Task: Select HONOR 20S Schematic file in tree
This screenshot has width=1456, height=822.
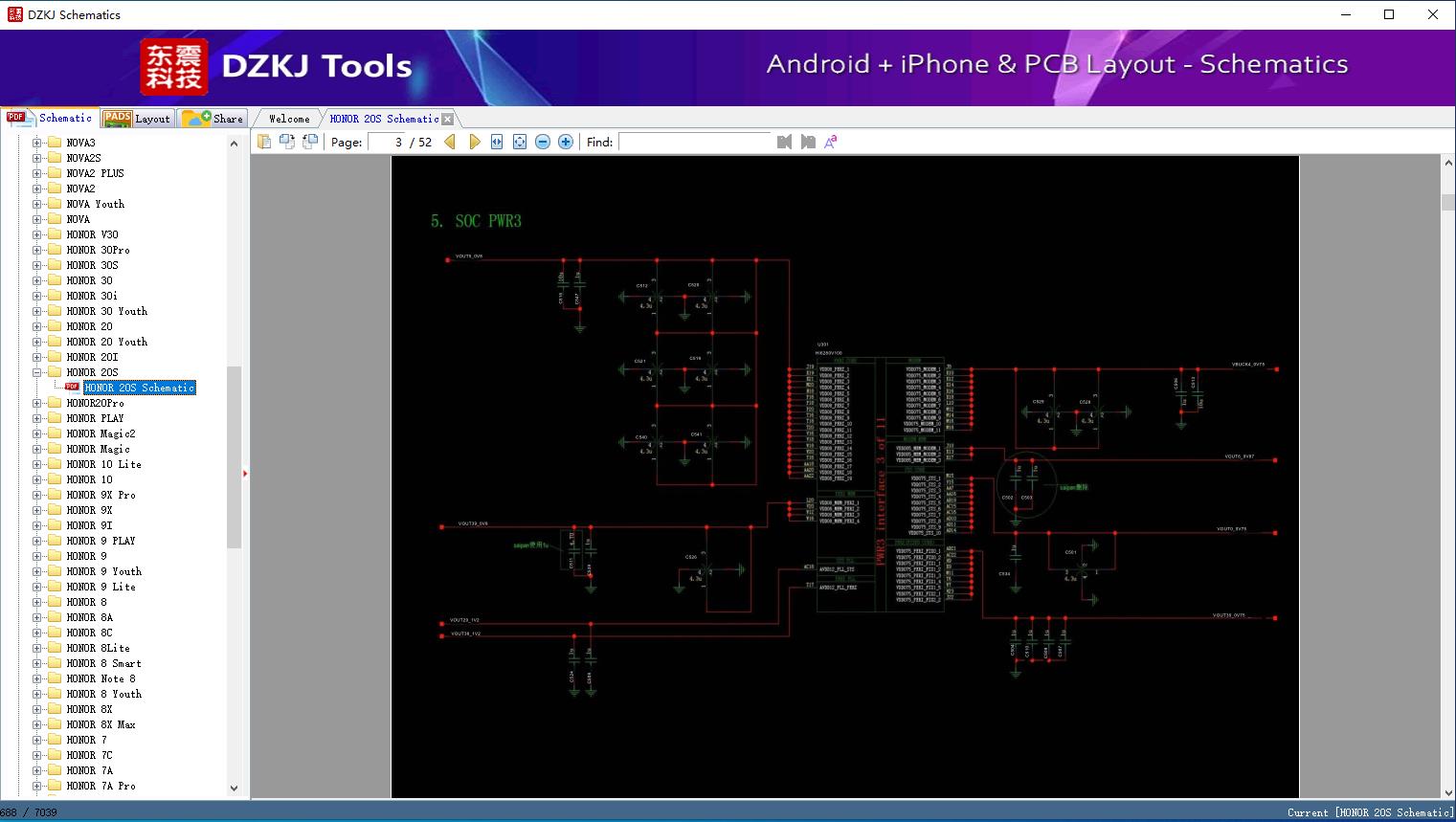Action: (140, 388)
